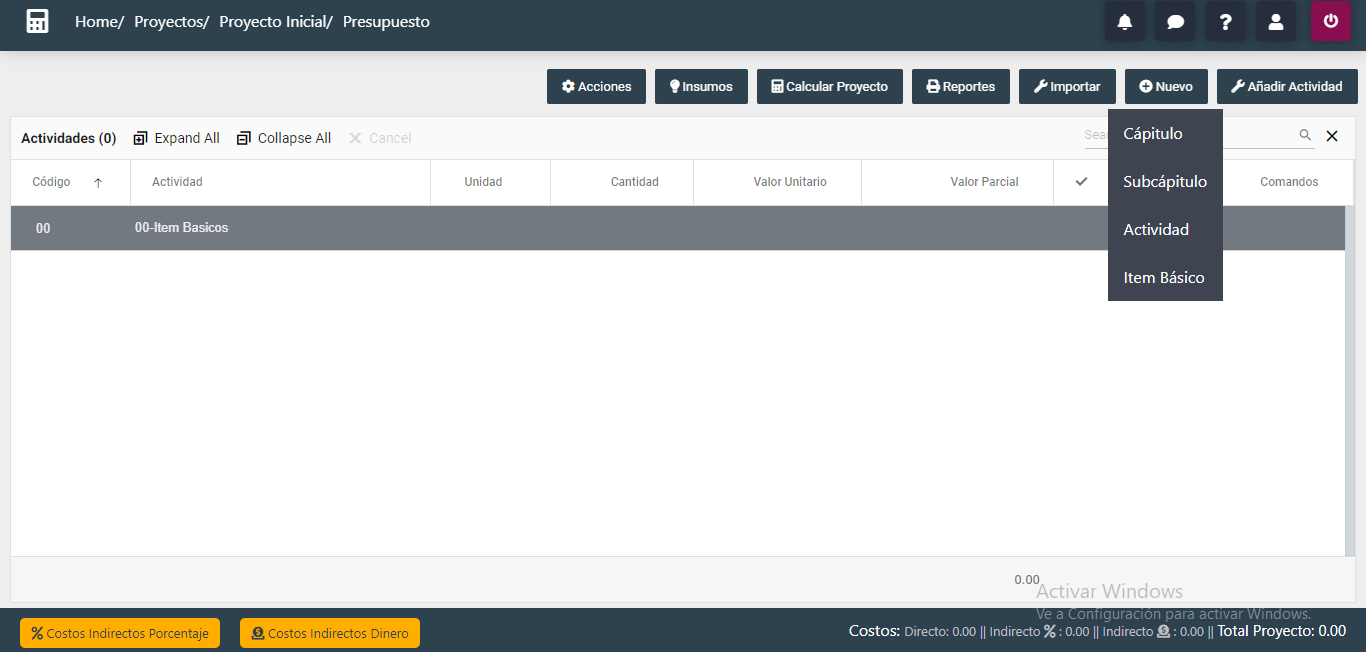Click the Total Proyecto: 0.00 text
The height and width of the screenshot is (652, 1366).
[1281, 631]
